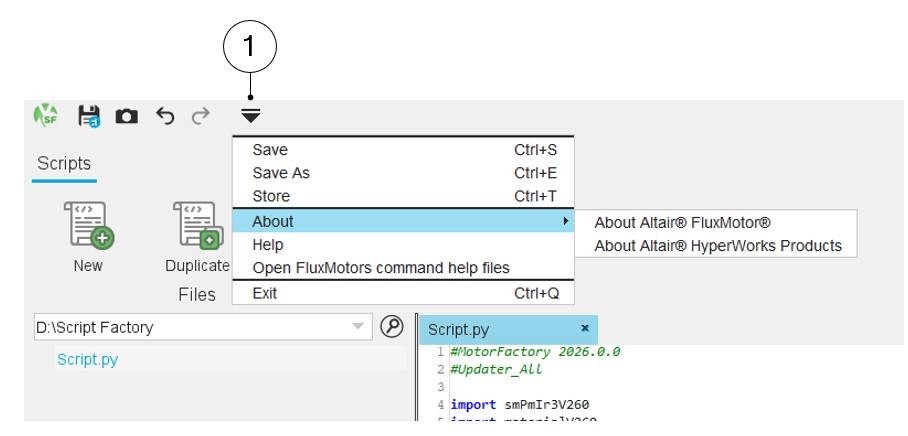The width and height of the screenshot is (908, 436).
Task: Click the Duplicate script icon
Action: (197, 225)
